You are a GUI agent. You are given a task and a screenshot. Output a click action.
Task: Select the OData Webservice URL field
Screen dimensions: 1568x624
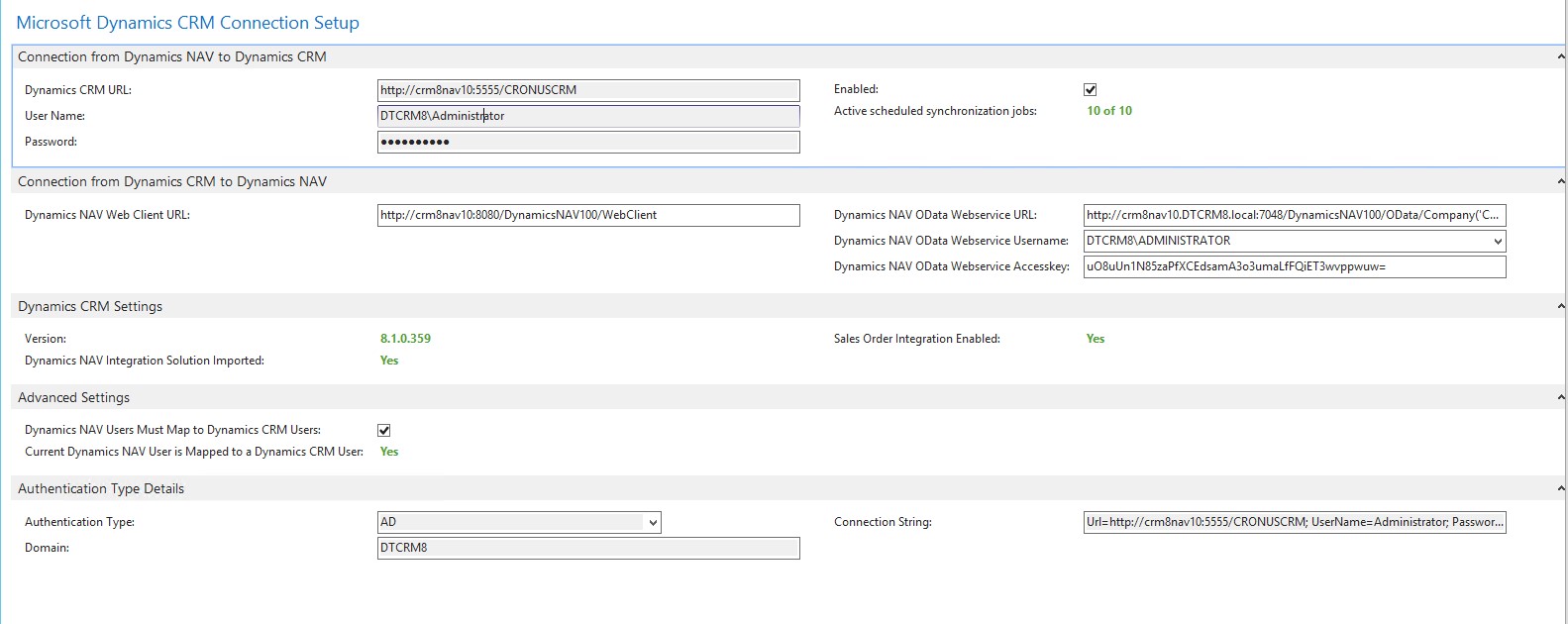(x=1294, y=215)
